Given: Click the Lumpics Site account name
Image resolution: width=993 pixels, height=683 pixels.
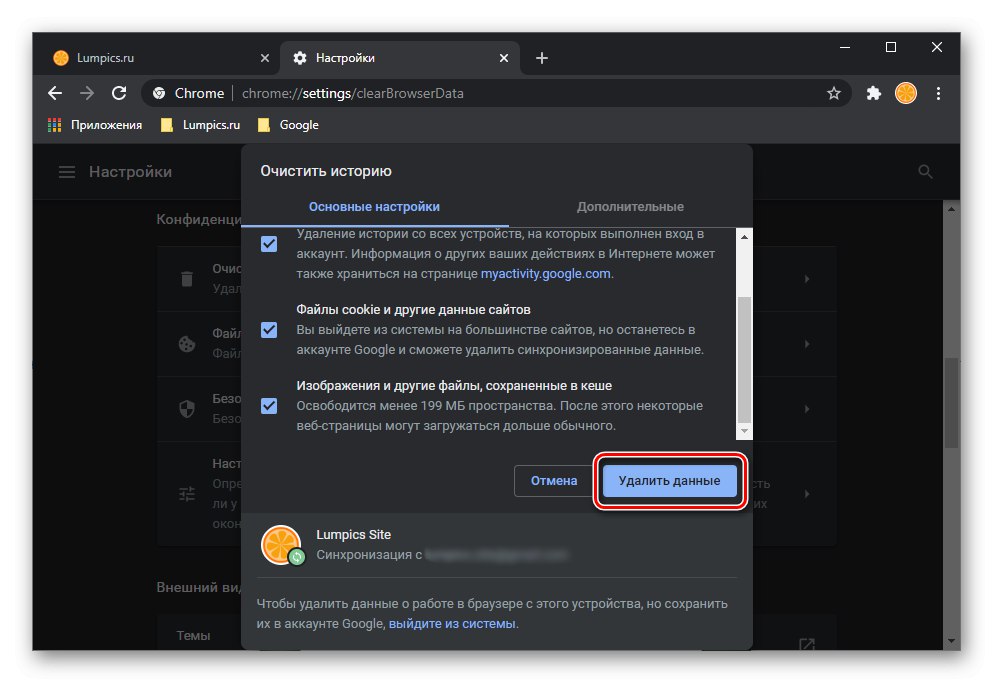Looking at the screenshot, I should click(353, 535).
